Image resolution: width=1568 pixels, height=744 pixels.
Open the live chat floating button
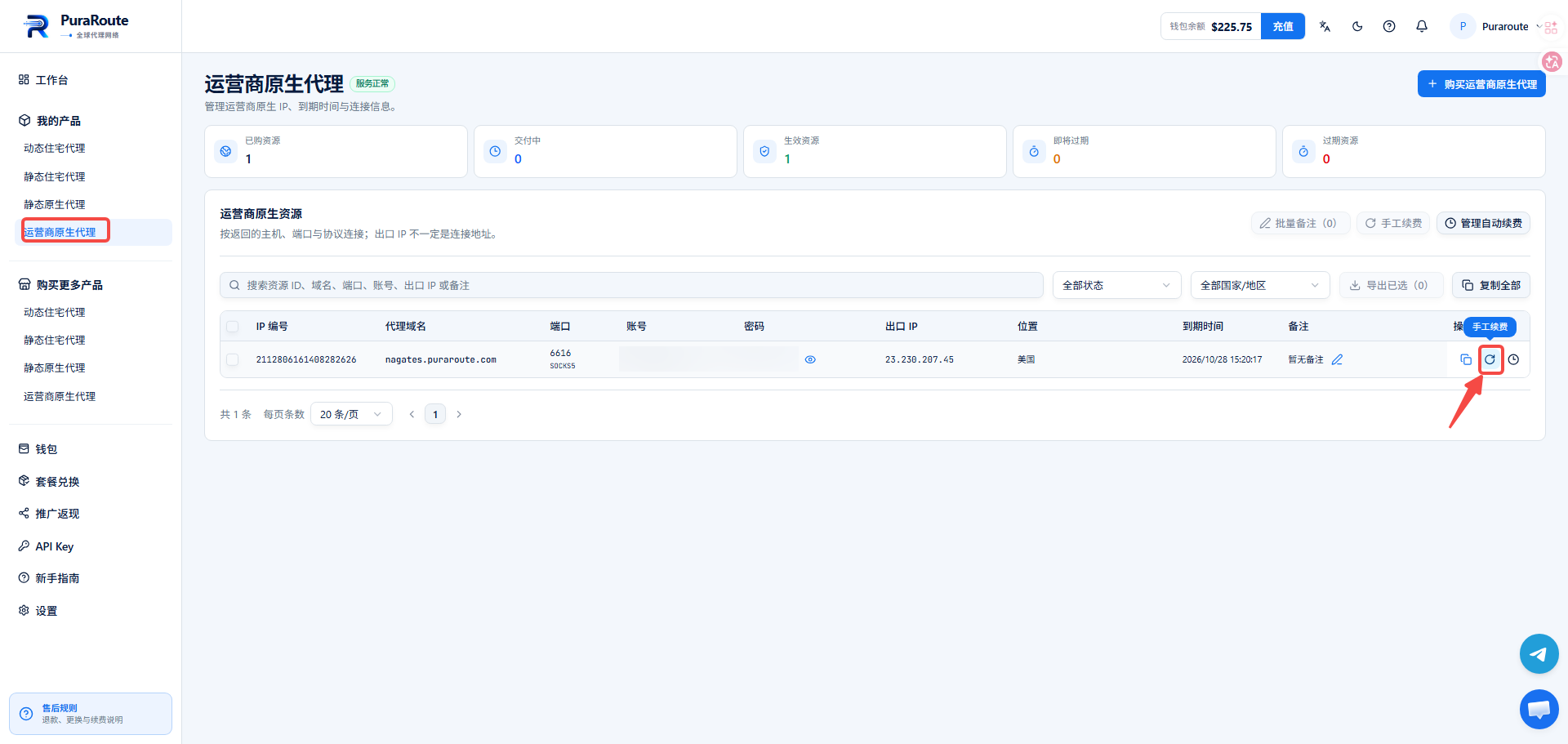pos(1539,709)
